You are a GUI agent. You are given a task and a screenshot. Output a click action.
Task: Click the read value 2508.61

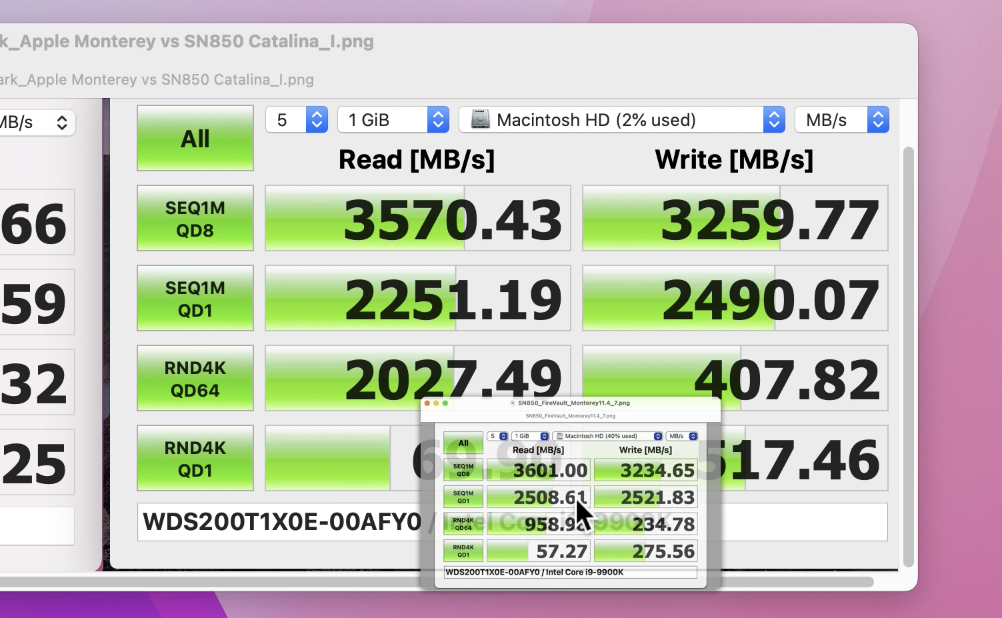pyautogui.click(x=550, y=497)
